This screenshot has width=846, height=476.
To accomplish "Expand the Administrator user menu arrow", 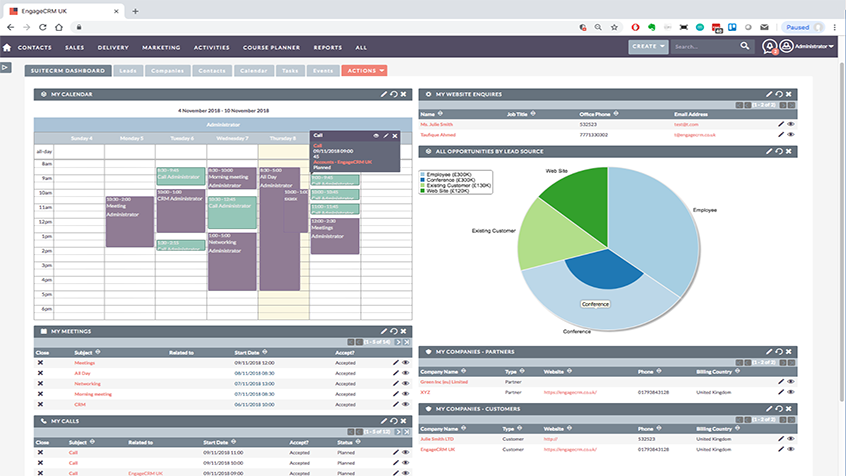I will pyautogui.click(x=831, y=46).
